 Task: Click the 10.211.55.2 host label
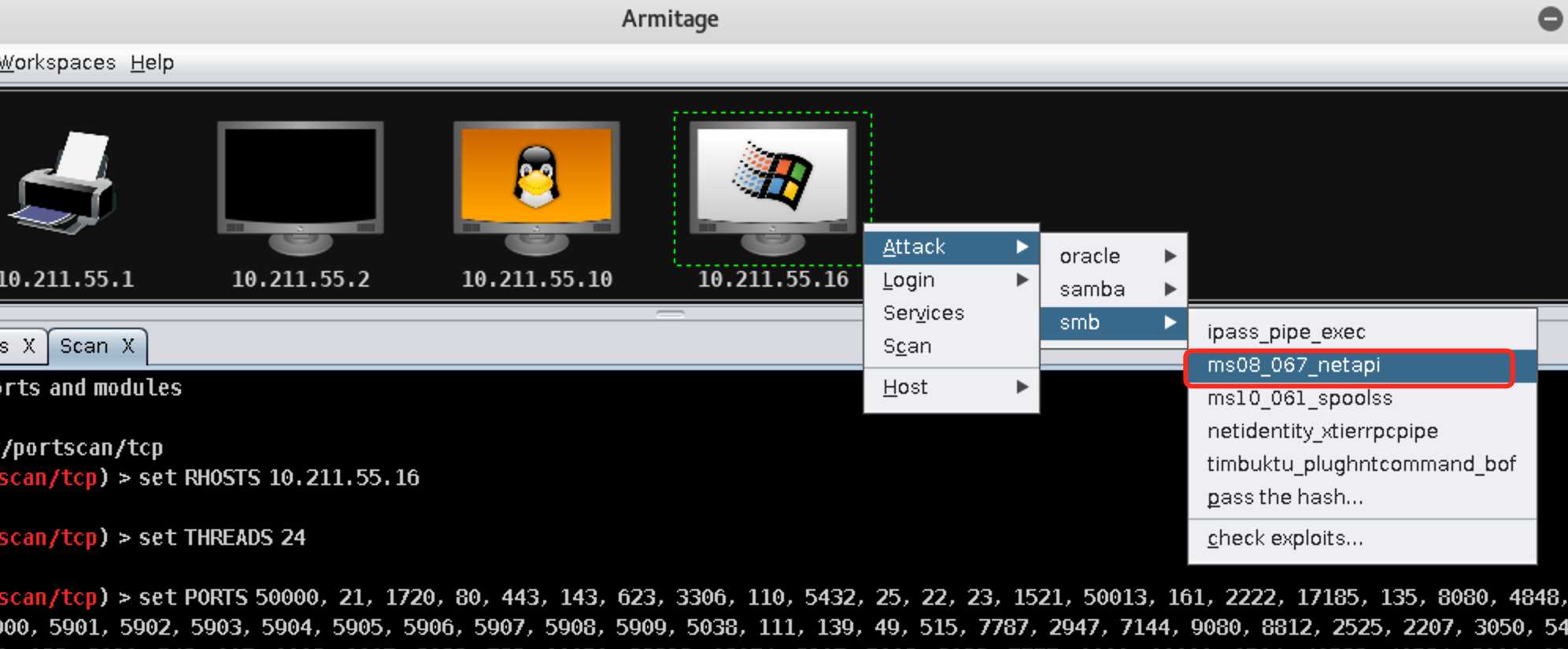click(x=301, y=279)
